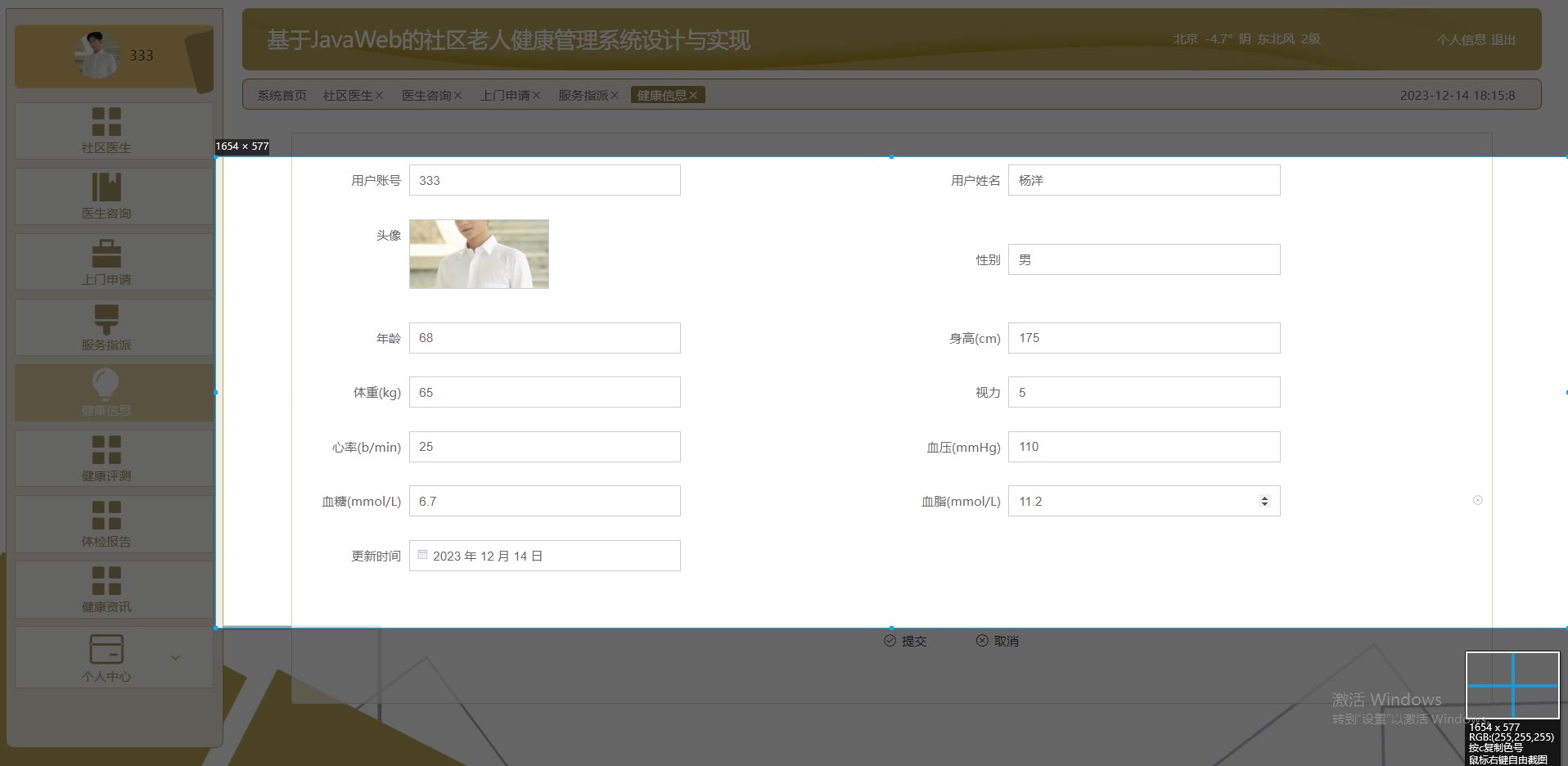Switch to 社区医生 tab
Screen dimensions: 1568x766
348,96
